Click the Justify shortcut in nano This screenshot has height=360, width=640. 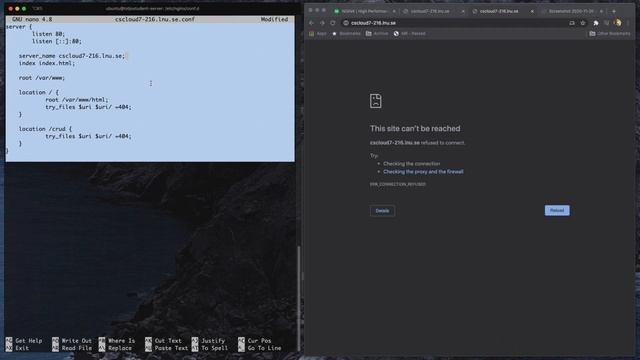pyautogui.click(x=209, y=340)
